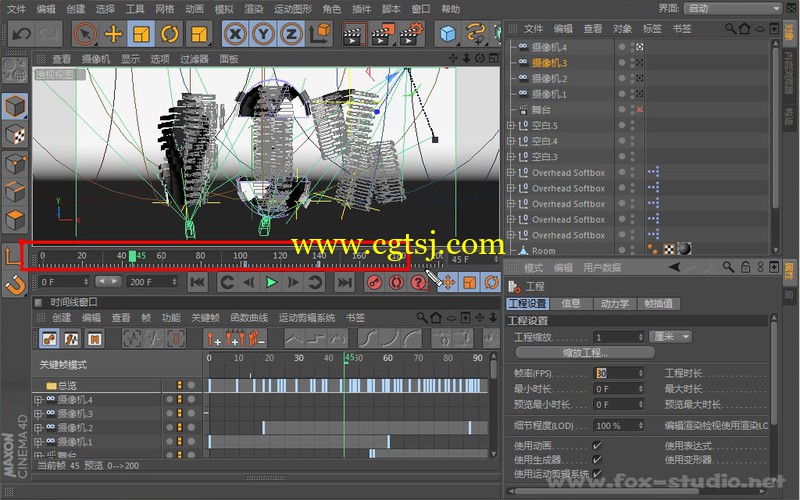Add a cube primitive object
The width and height of the screenshot is (800, 500).
(x=448, y=34)
